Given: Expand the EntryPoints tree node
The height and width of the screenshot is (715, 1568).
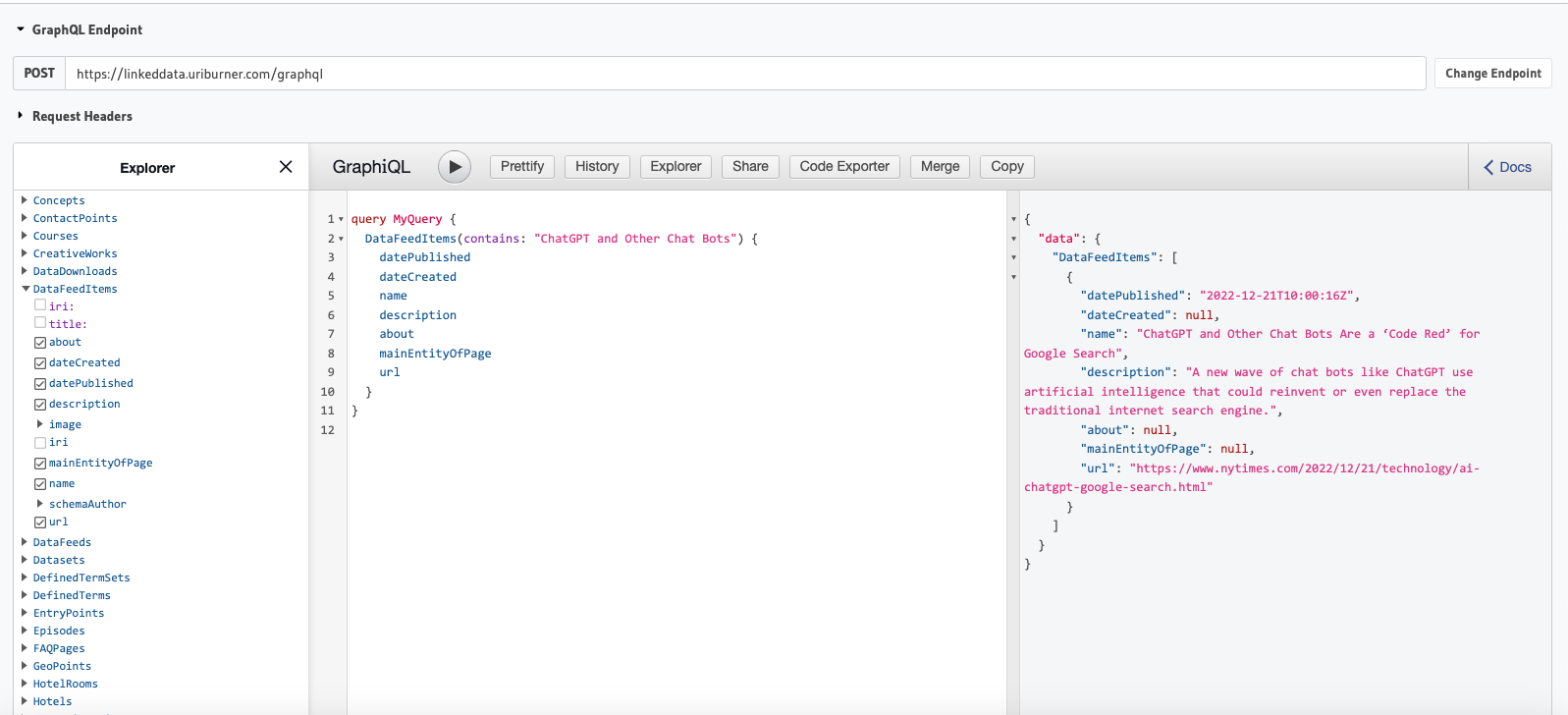Looking at the screenshot, I should tap(25, 613).
